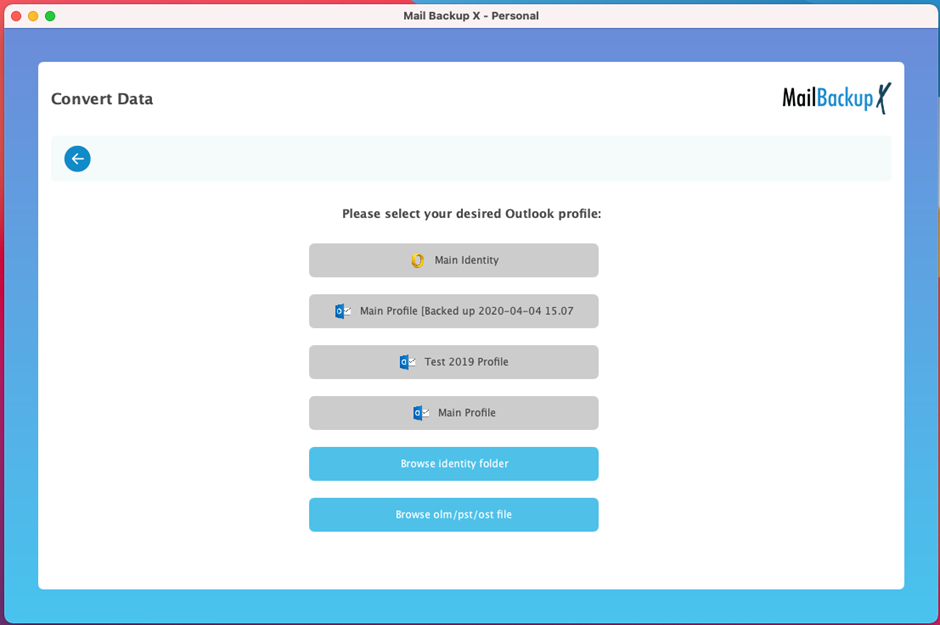Click Outlook icon on the backed-up Main Profile
This screenshot has height=625, width=940.
coord(343,311)
